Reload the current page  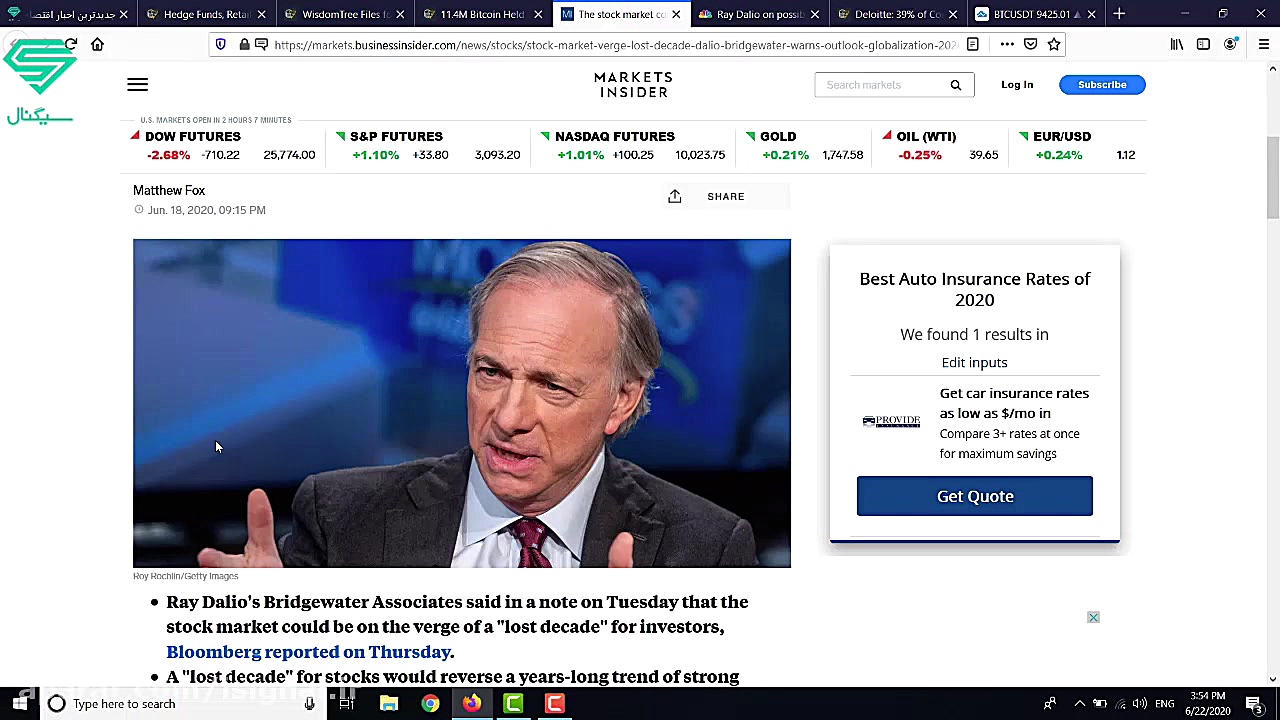(x=71, y=44)
